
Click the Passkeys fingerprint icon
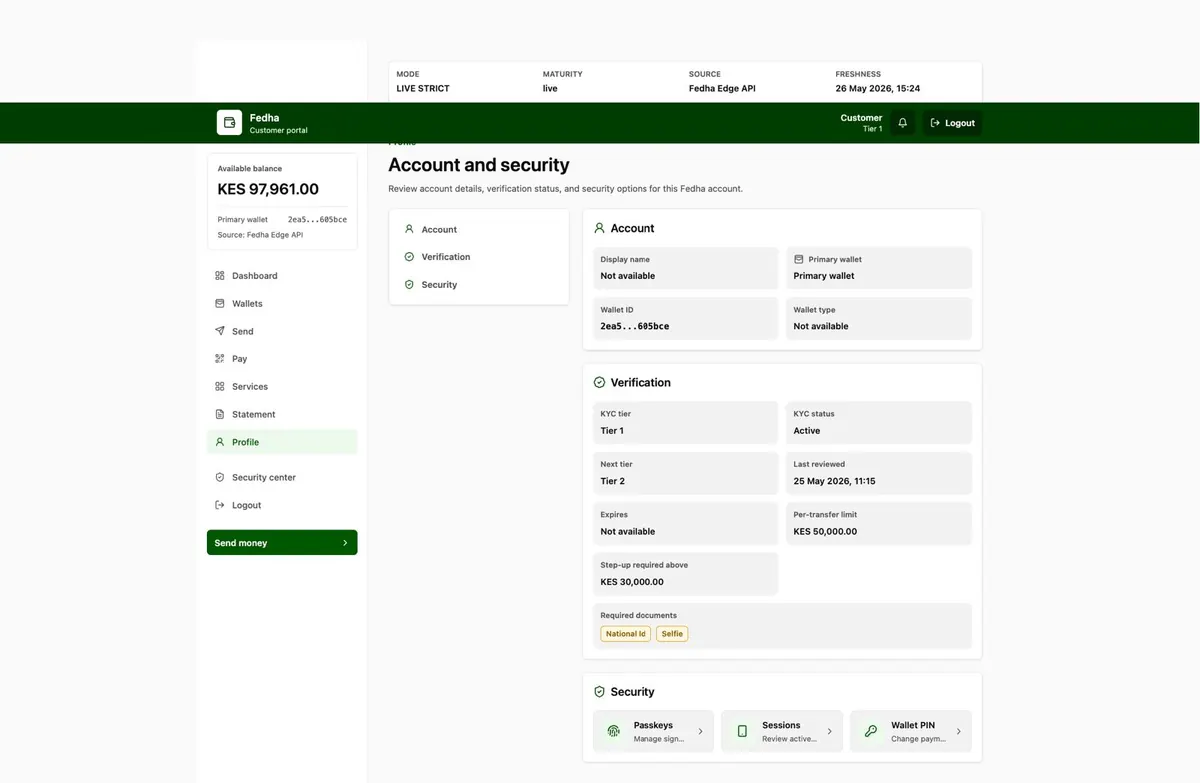pos(613,731)
